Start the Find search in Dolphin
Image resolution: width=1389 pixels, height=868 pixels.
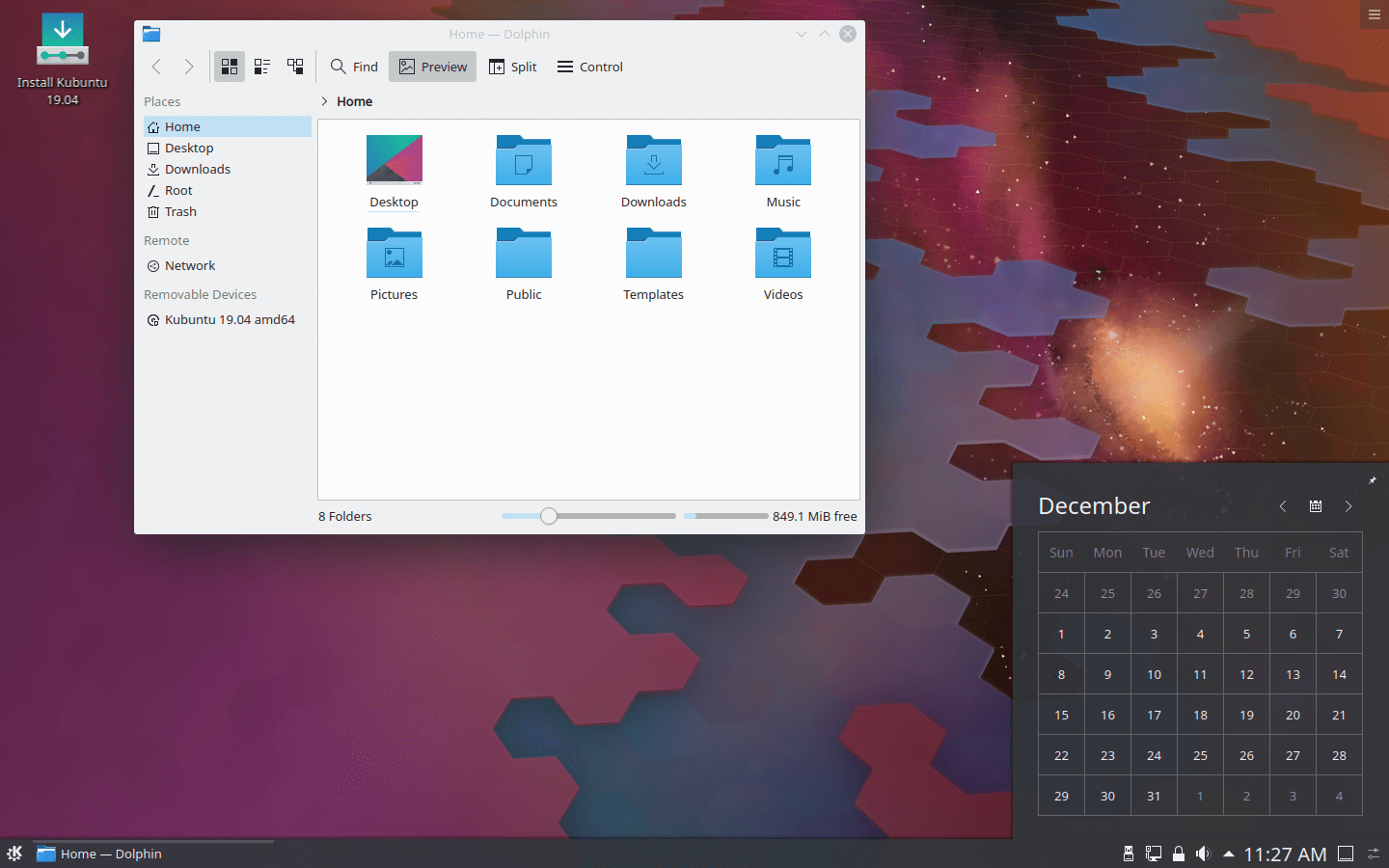354,66
